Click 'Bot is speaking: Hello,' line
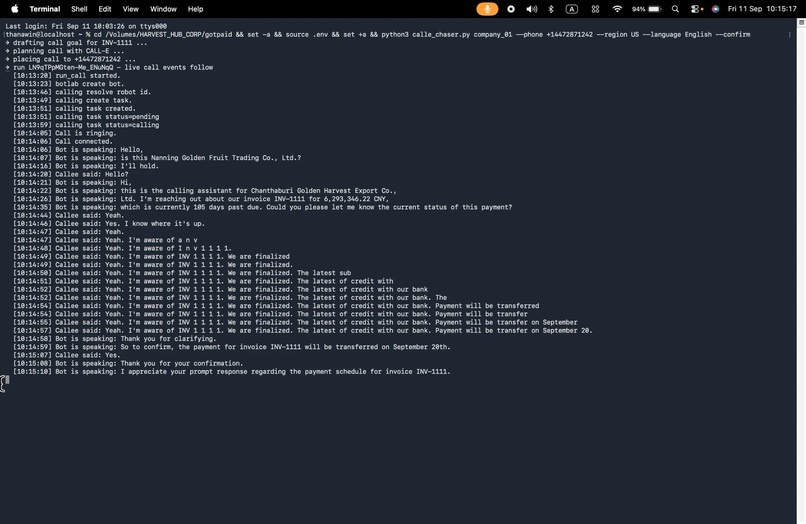This screenshot has width=806, height=524. coord(78,150)
